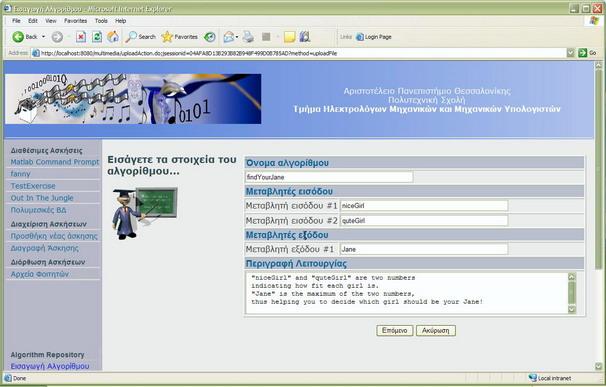
Task: Click the multimedia banner image
Action: pos(133,99)
